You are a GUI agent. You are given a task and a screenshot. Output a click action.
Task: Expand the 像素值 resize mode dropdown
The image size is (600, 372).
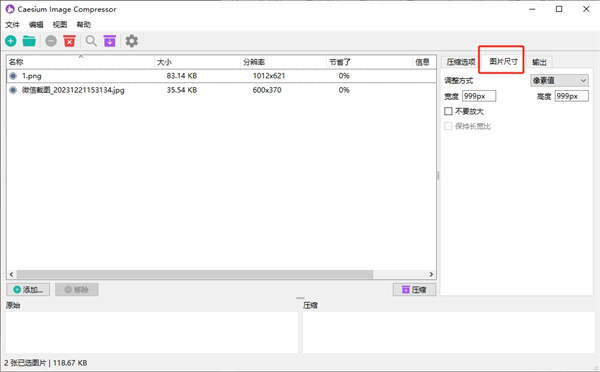point(559,80)
